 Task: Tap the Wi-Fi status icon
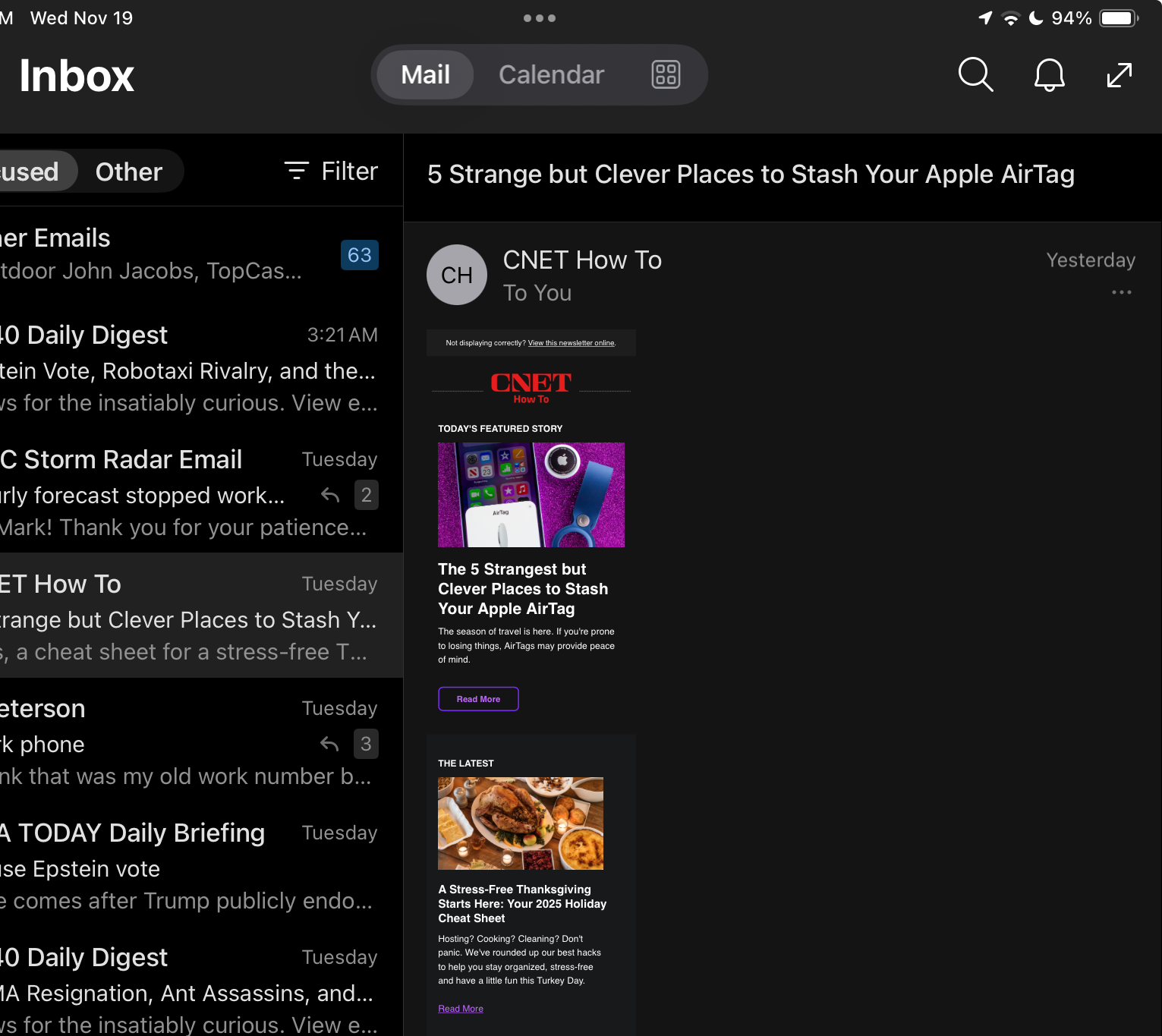point(1010,18)
